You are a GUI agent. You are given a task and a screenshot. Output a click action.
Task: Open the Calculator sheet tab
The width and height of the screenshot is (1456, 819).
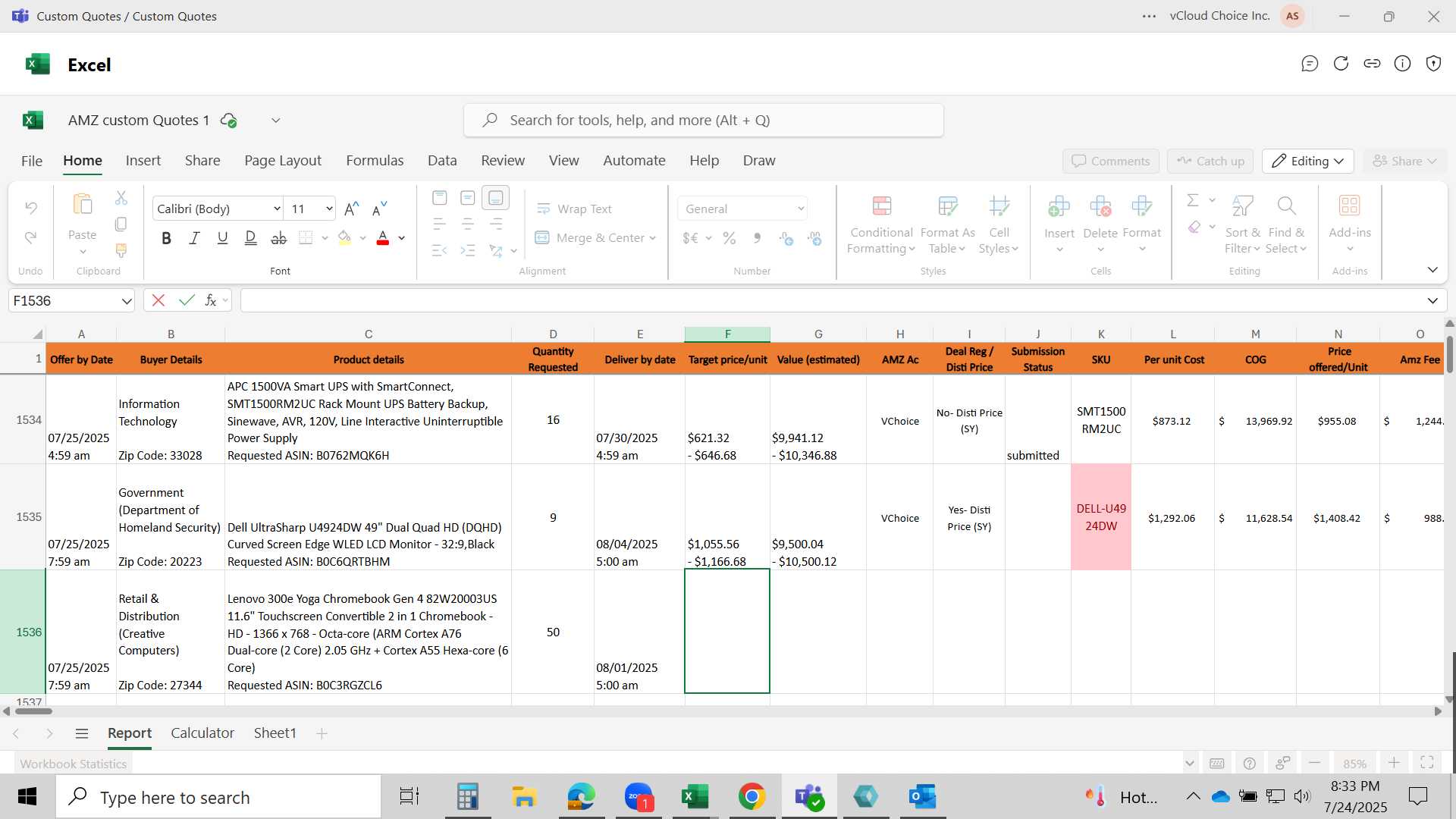(202, 733)
